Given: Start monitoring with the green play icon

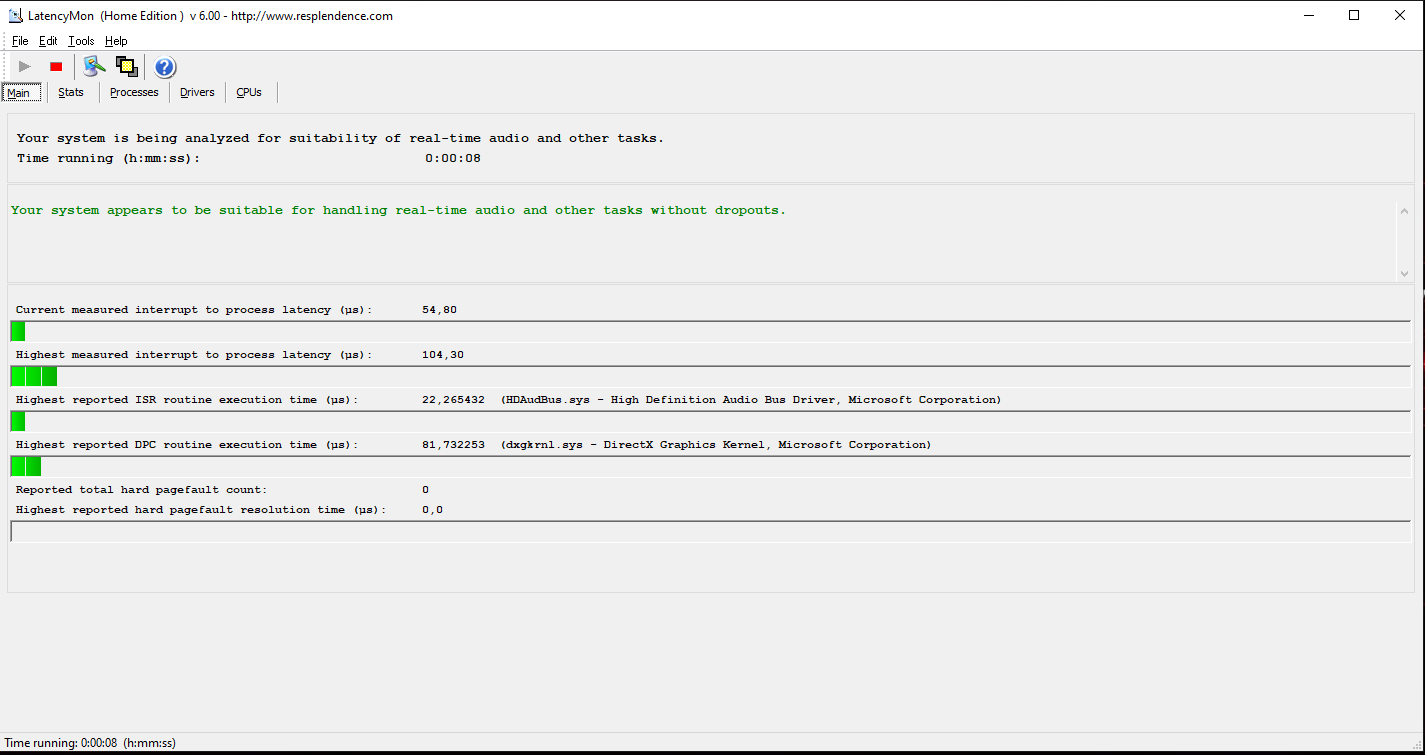Looking at the screenshot, I should coord(25,67).
